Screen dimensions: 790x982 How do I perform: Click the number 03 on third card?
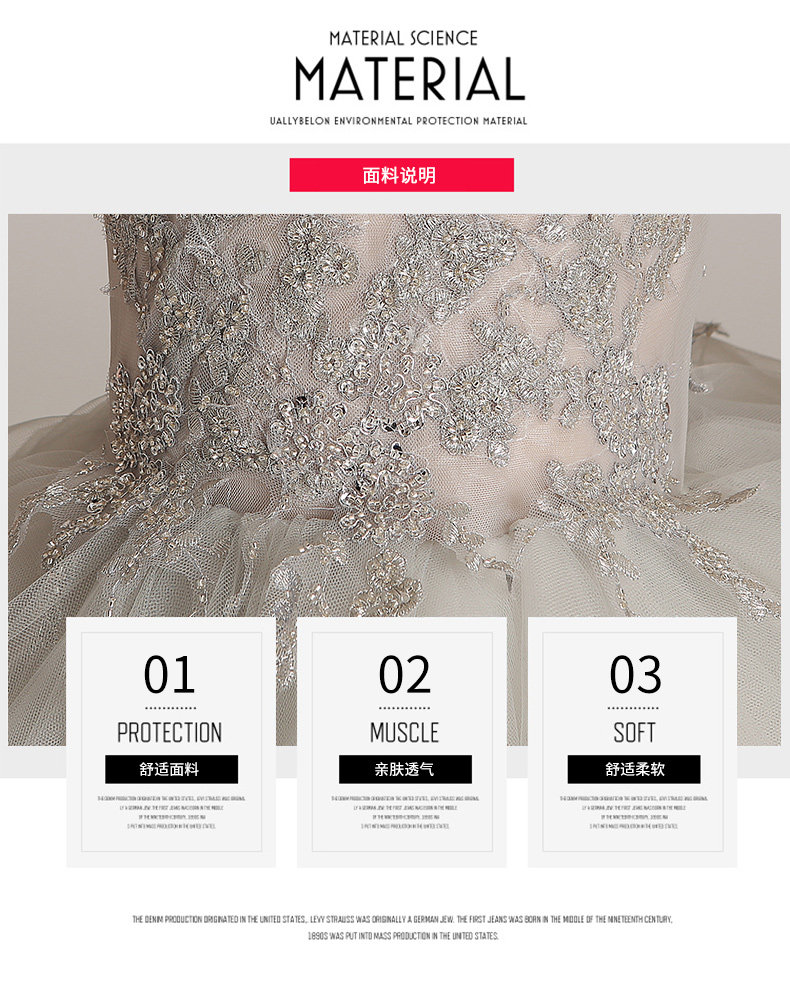pyautogui.click(x=635, y=674)
